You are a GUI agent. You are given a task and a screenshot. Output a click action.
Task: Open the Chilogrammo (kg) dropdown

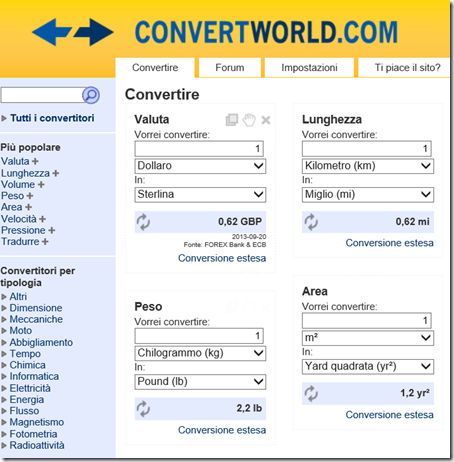click(x=200, y=353)
